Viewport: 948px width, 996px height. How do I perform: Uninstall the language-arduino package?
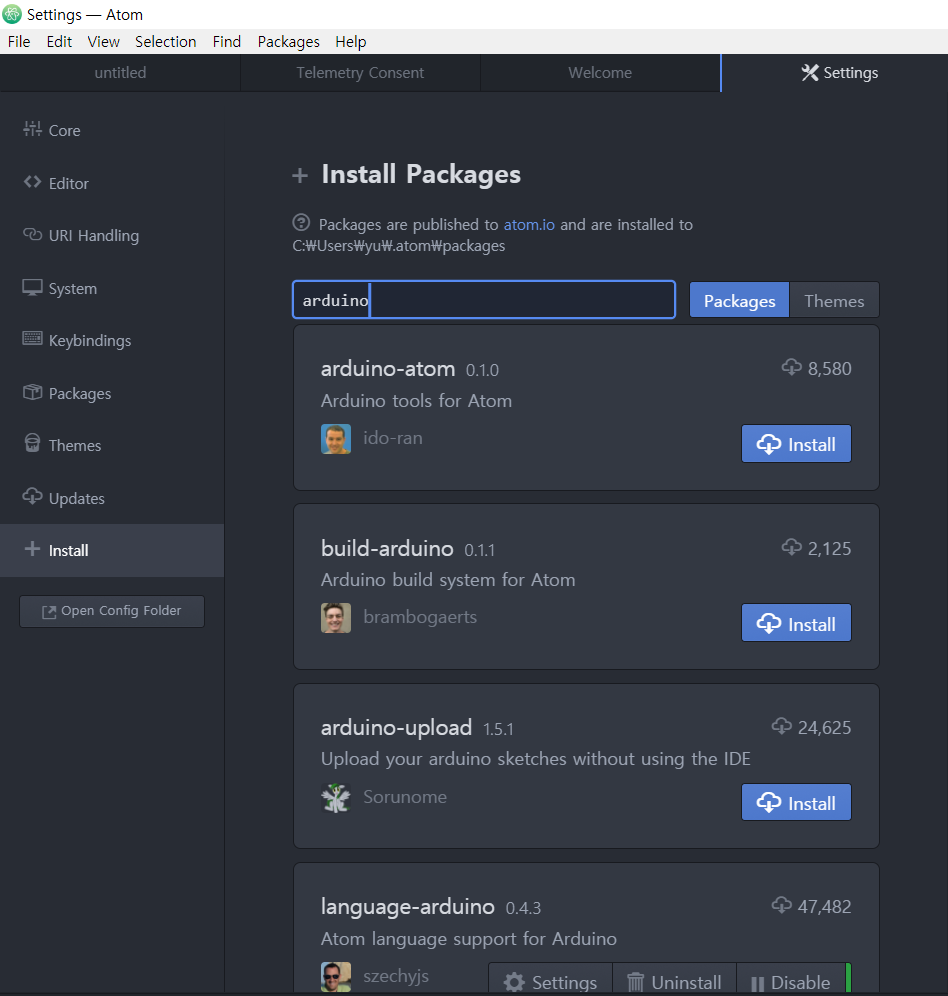(674, 979)
